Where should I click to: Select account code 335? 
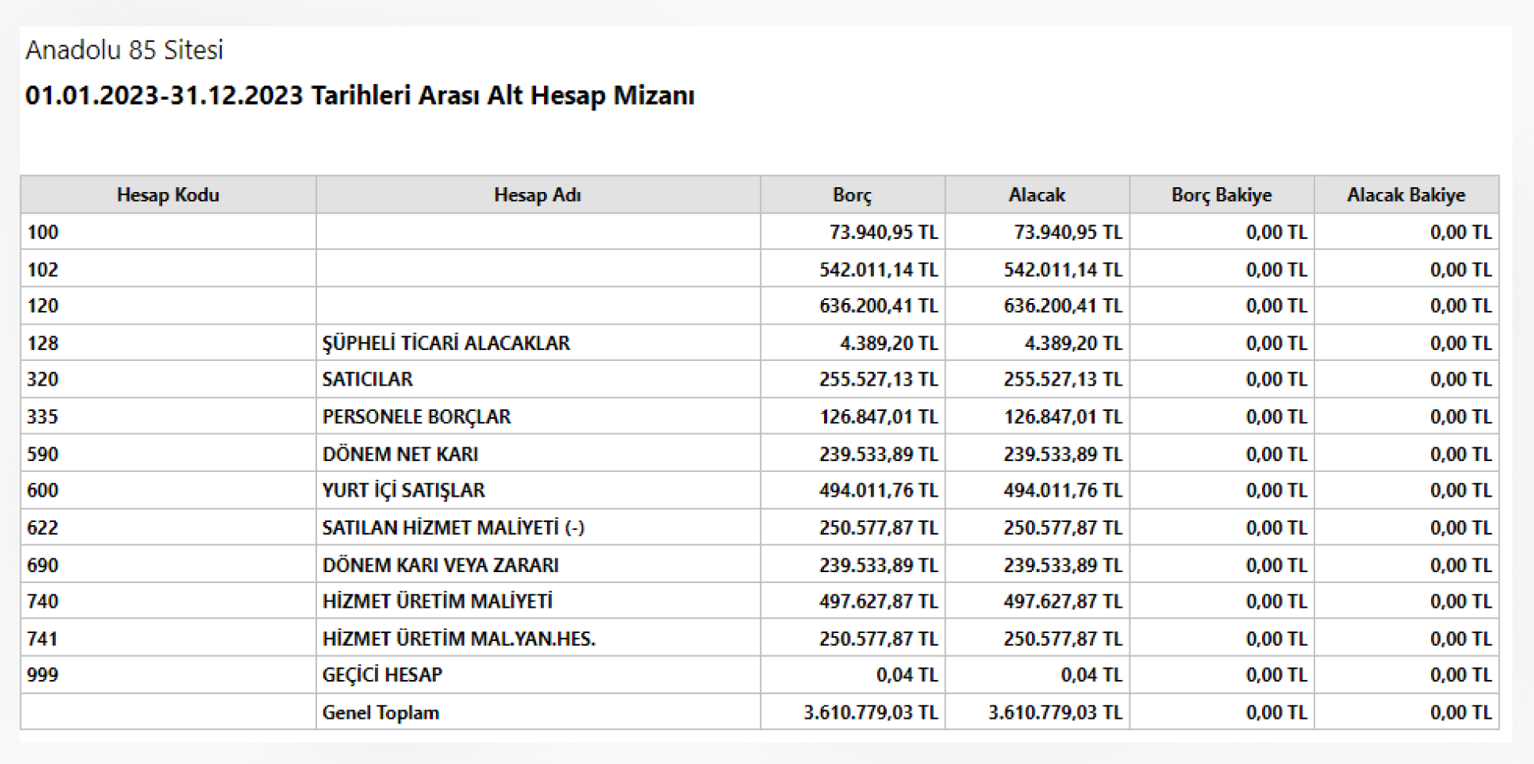[43, 417]
